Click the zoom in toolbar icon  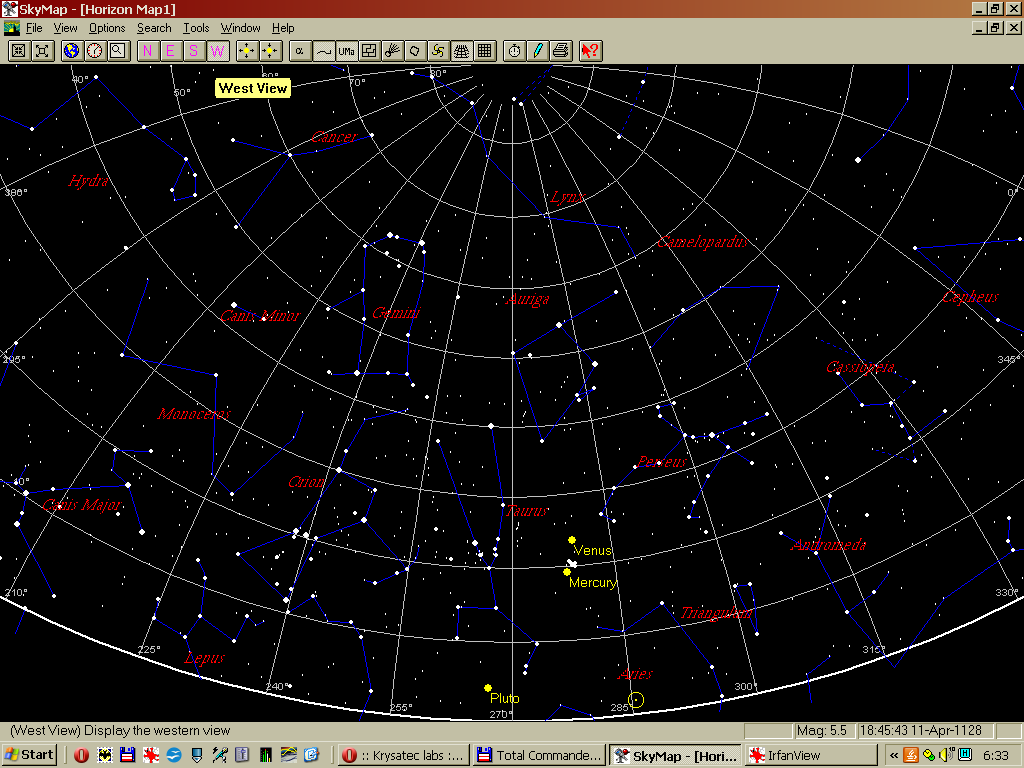click(x=19, y=51)
